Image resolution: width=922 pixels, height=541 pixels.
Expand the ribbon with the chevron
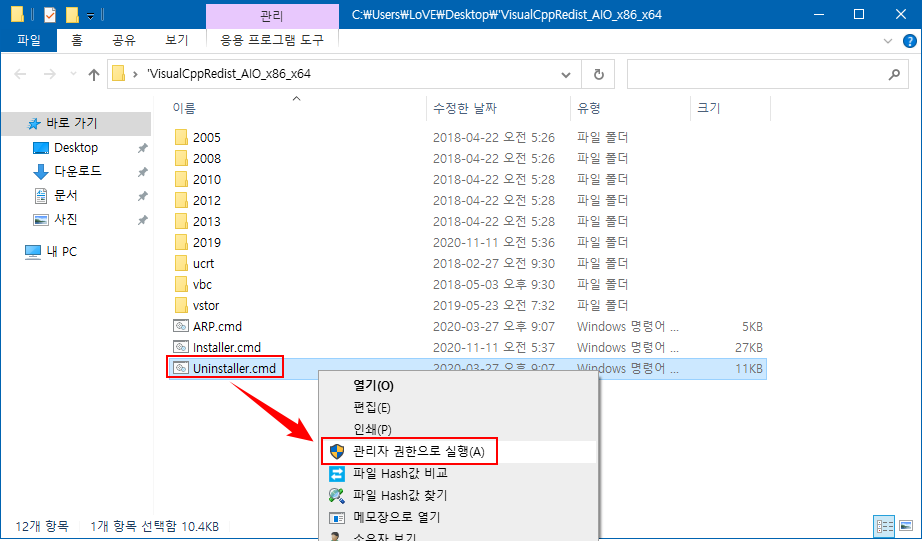point(888,41)
